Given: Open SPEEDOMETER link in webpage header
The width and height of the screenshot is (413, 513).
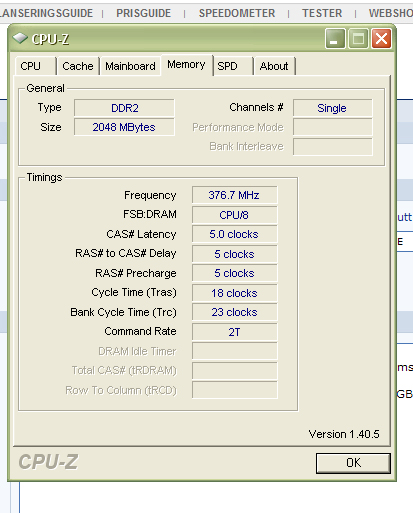Looking at the screenshot, I should tap(237, 13).
